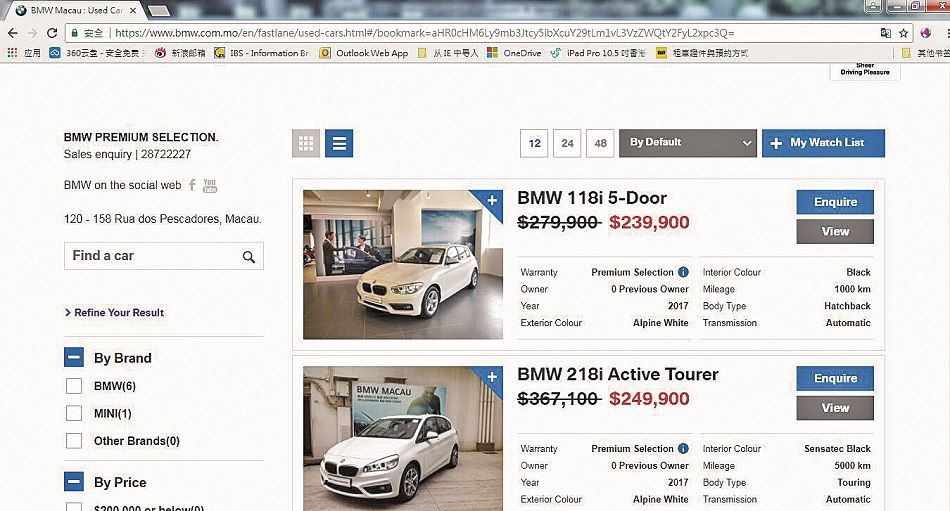The height and width of the screenshot is (511, 950).
Task: Open BMW YouTube channel icon
Action: pyautogui.click(x=210, y=185)
